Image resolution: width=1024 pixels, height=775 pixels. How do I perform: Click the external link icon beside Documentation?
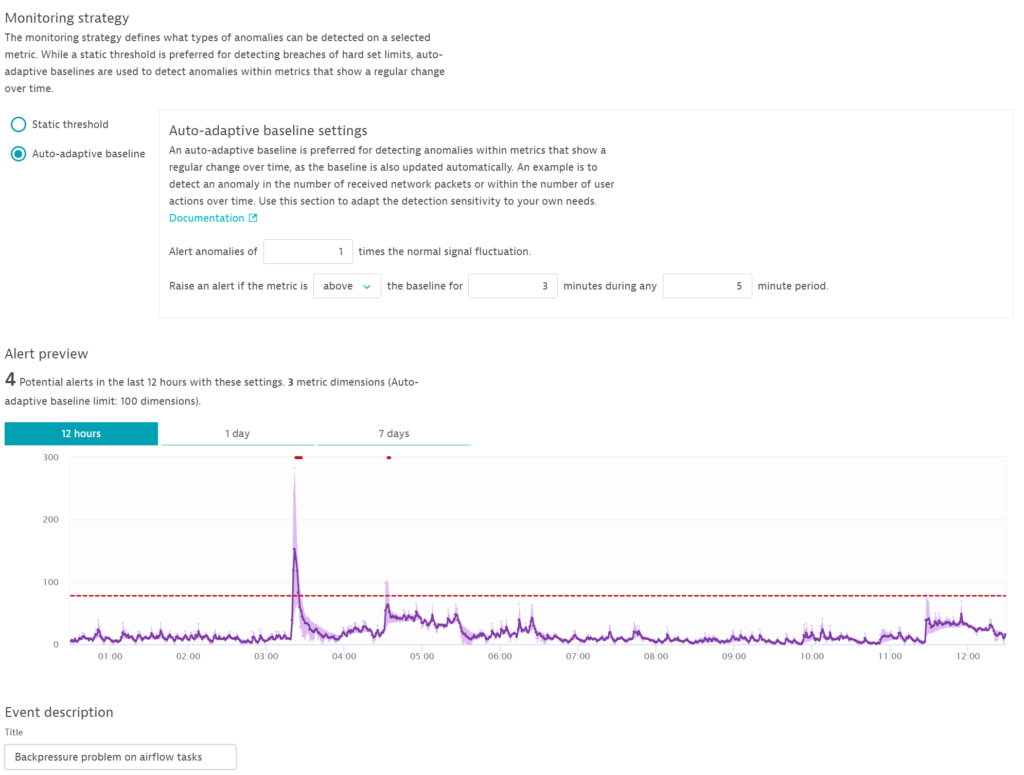(253, 218)
